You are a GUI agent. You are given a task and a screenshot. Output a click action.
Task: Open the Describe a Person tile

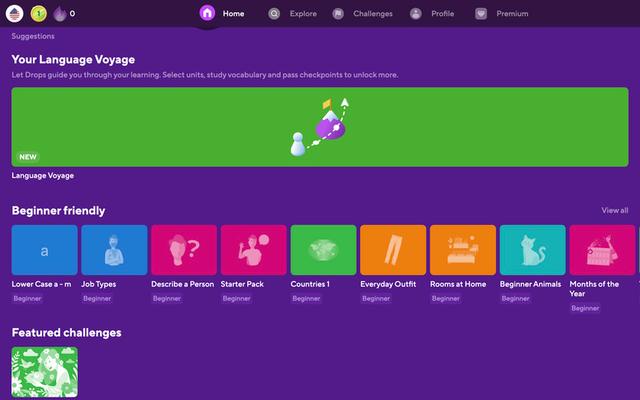tap(184, 250)
